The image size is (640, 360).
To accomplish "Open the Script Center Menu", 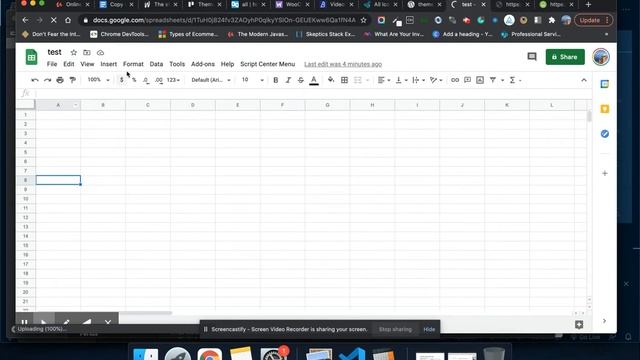I will tap(267, 64).
